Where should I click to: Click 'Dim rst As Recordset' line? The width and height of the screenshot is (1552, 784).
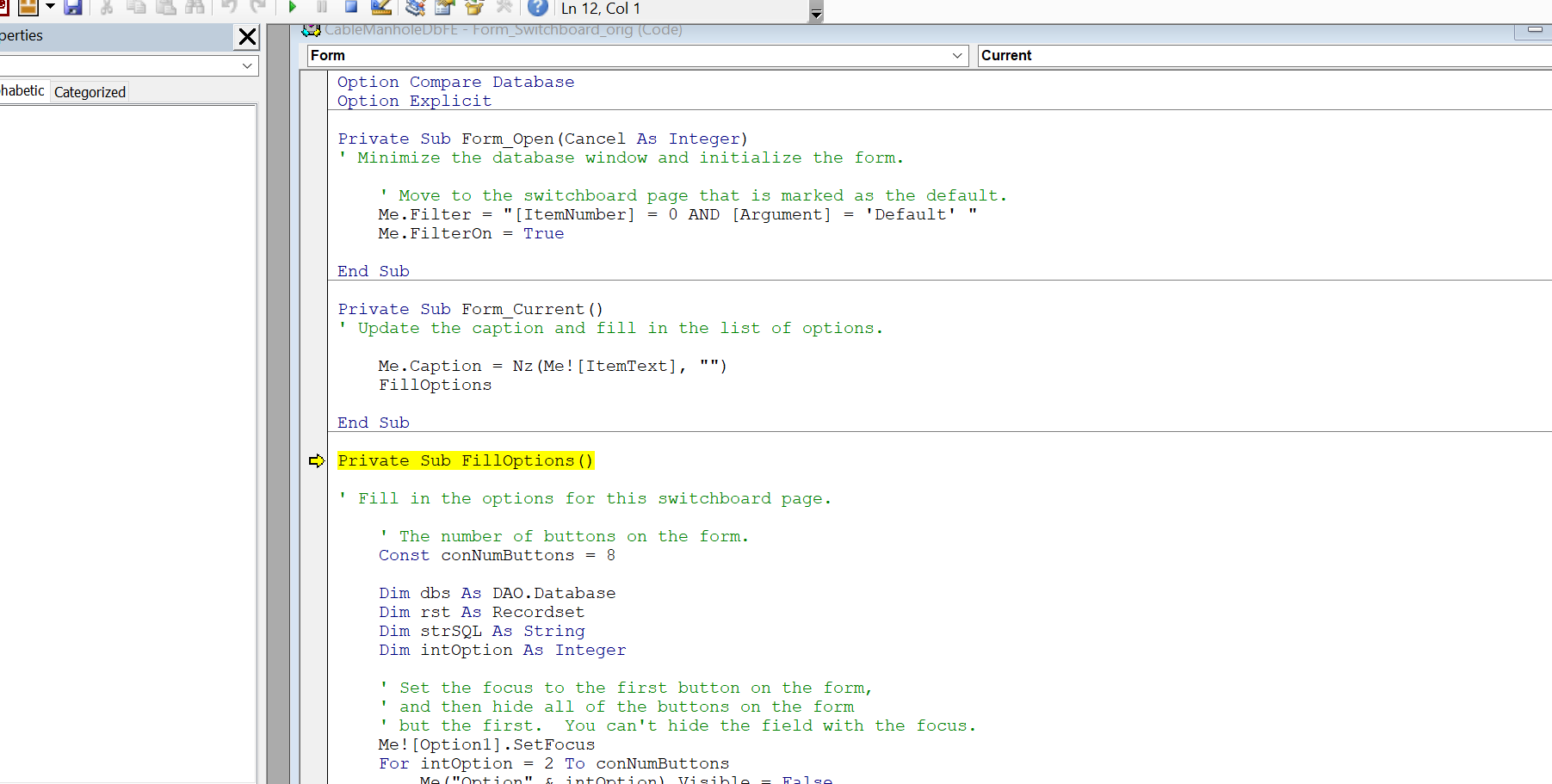[481, 612]
